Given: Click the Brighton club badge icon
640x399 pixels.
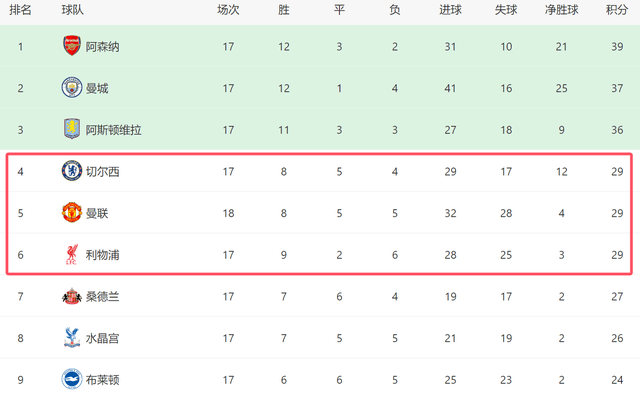Looking at the screenshot, I should point(72,379).
